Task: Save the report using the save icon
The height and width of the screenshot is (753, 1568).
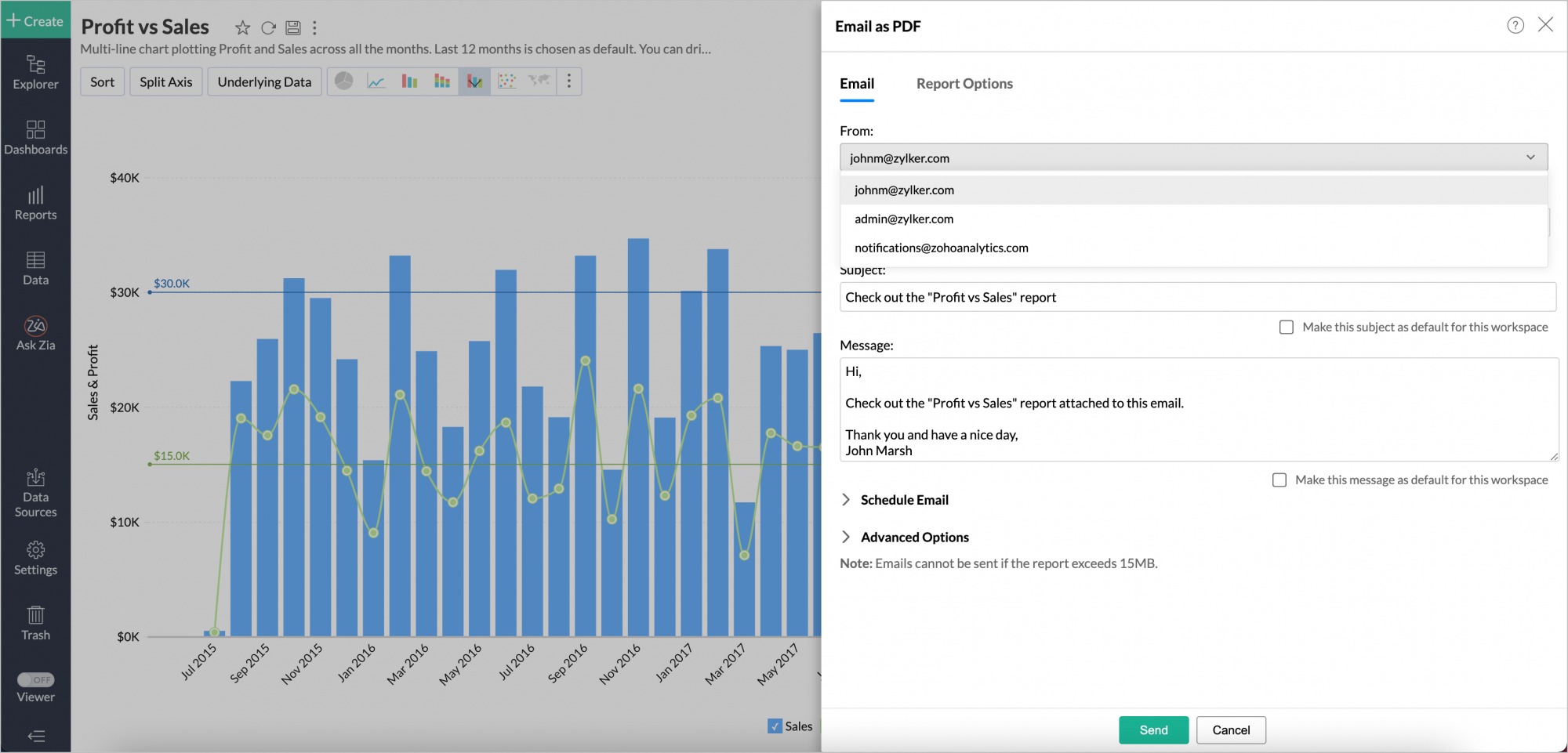Action: tap(293, 27)
